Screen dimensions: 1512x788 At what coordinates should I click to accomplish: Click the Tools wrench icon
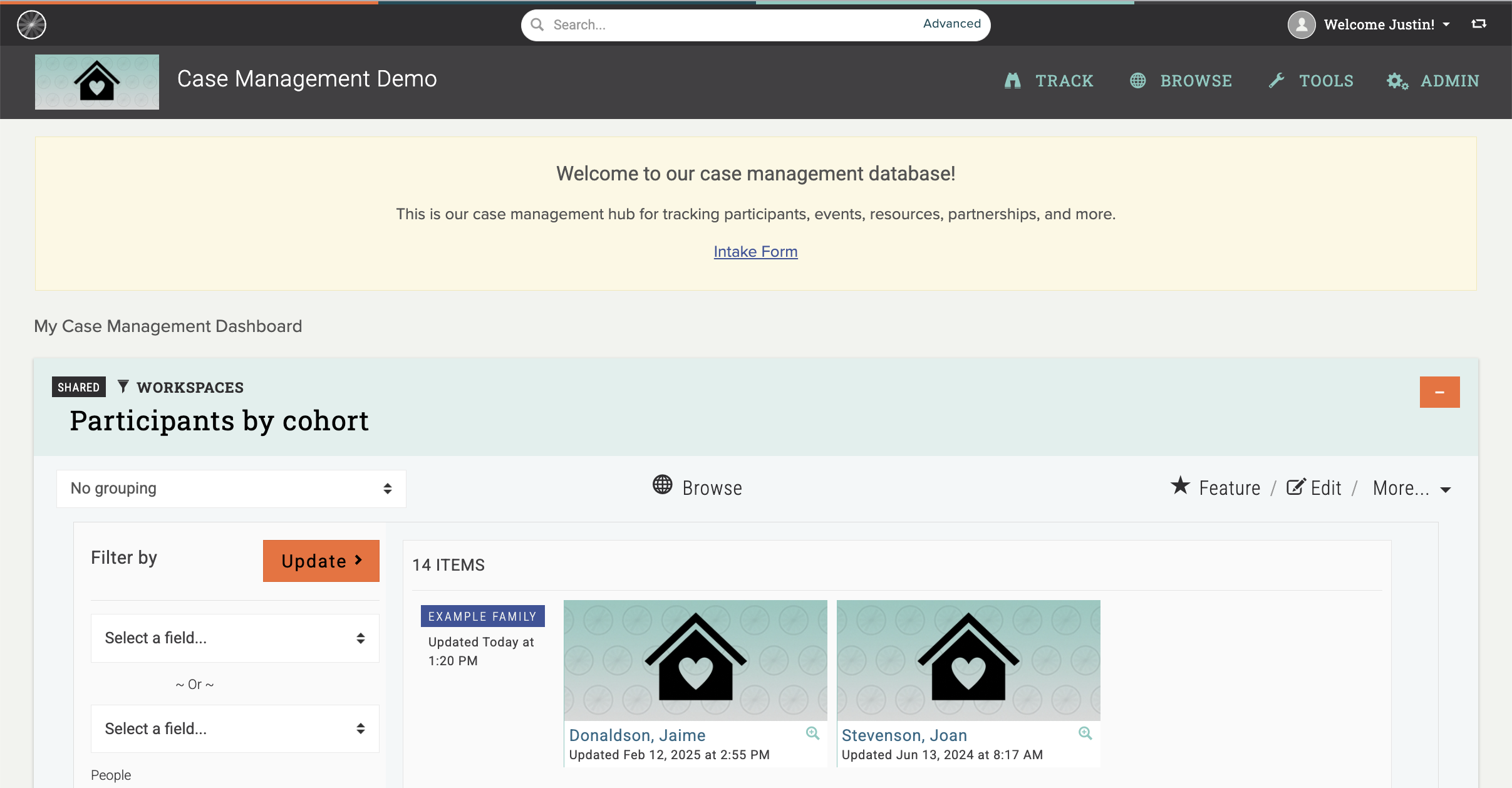pos(1278,81)
